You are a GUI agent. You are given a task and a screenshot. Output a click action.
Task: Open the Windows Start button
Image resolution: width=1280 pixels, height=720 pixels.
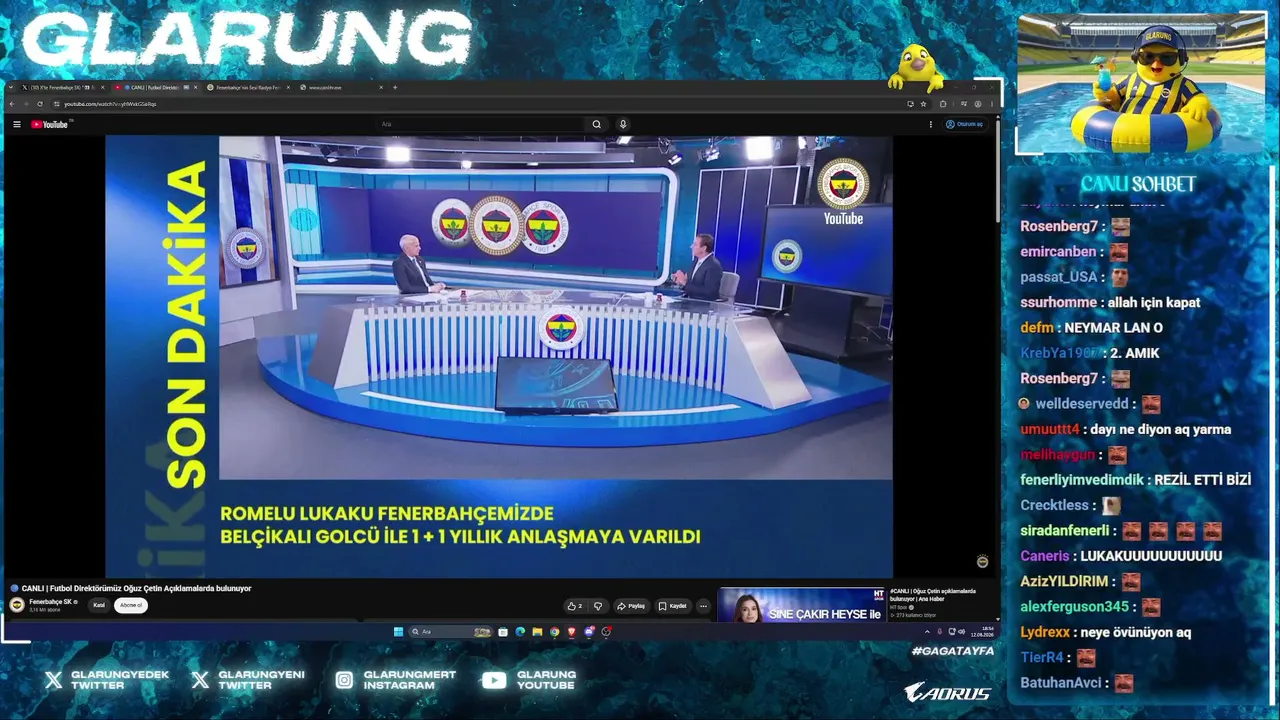pyautogui.click(x=398, y=632)
